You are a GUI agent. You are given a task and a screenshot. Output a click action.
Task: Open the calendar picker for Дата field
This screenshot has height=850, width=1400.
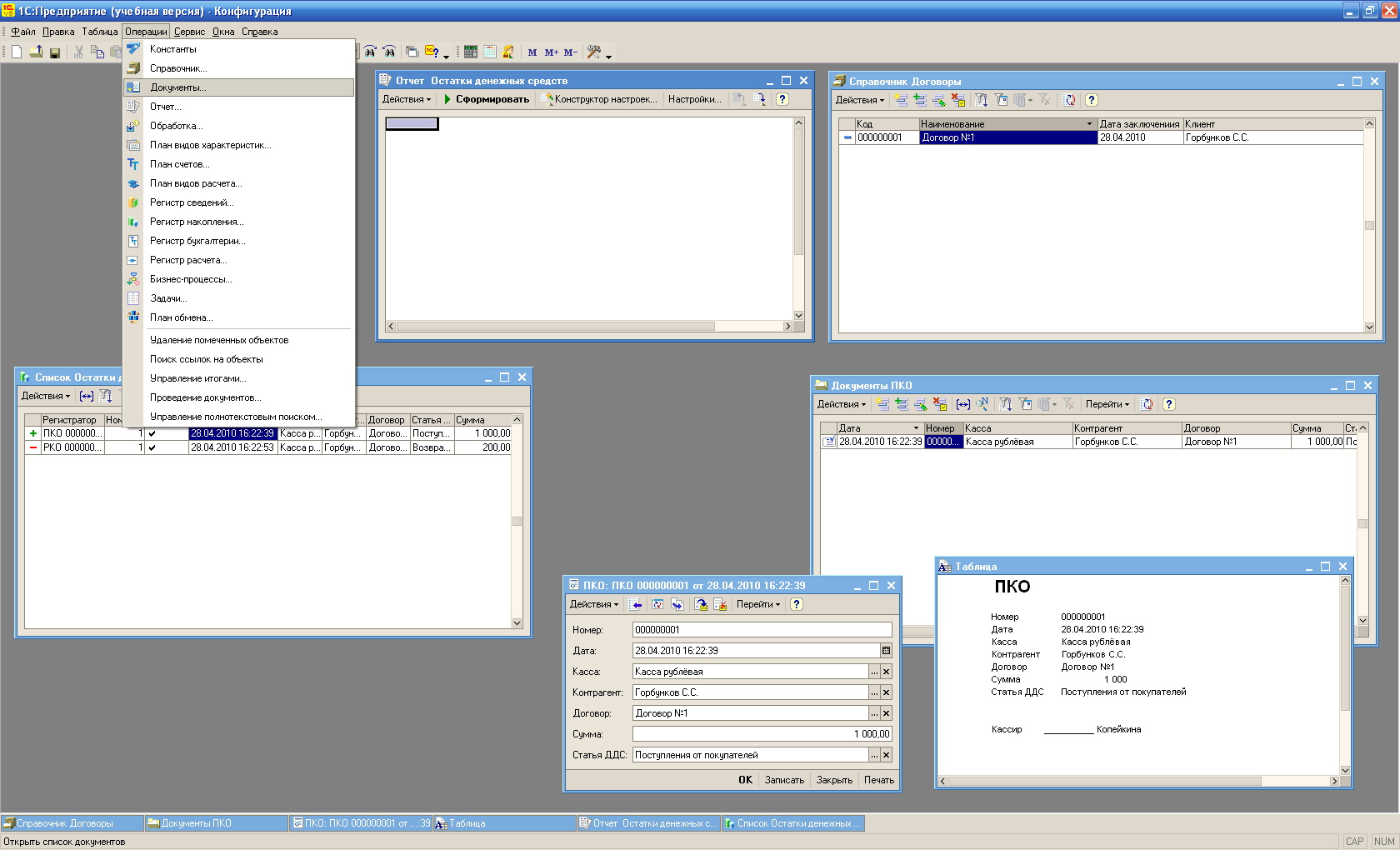pyautogui.click(x=886, y=651)
